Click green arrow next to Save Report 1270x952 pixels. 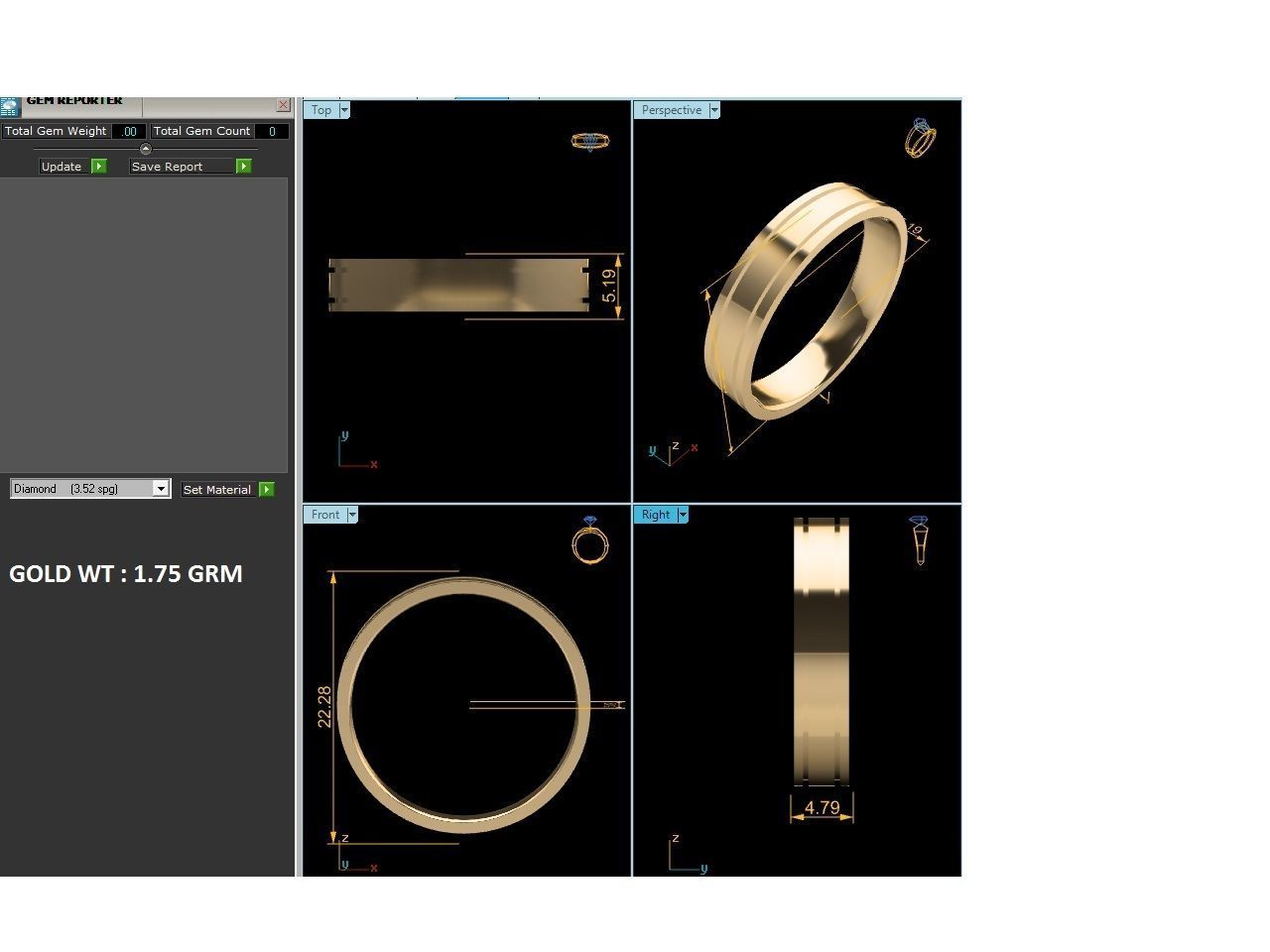tap(244, 167)
